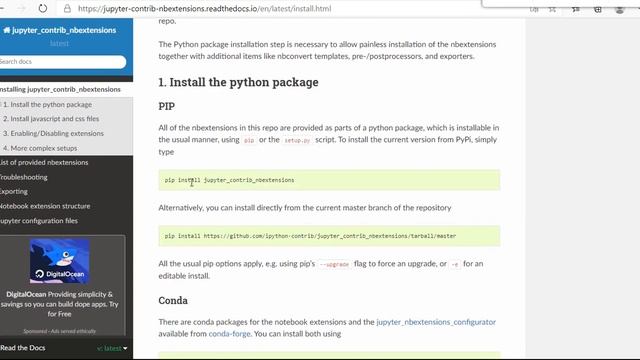Go to 'Install javascript and css files'

[51, 119]
